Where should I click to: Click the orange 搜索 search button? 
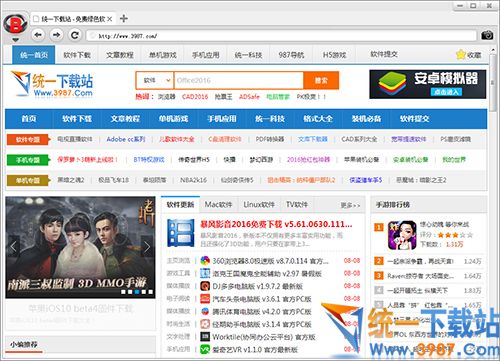(321, 80)
